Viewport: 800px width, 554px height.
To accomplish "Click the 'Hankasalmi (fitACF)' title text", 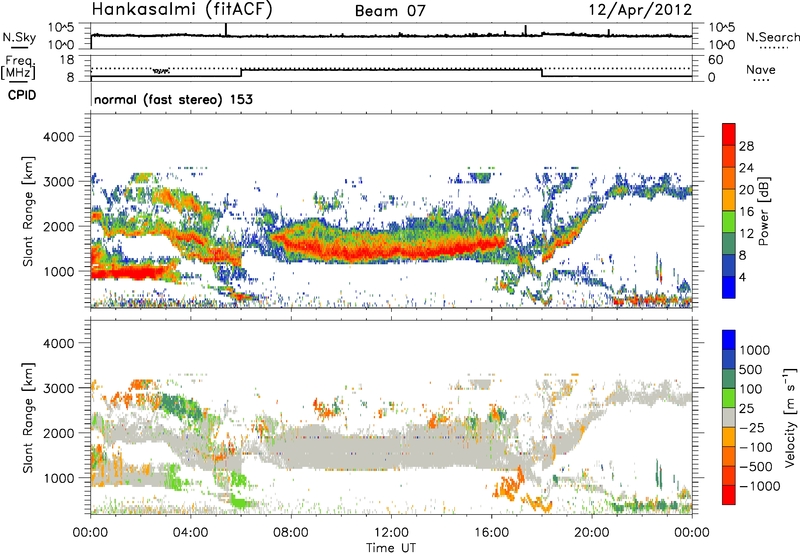I will point(182,9).
